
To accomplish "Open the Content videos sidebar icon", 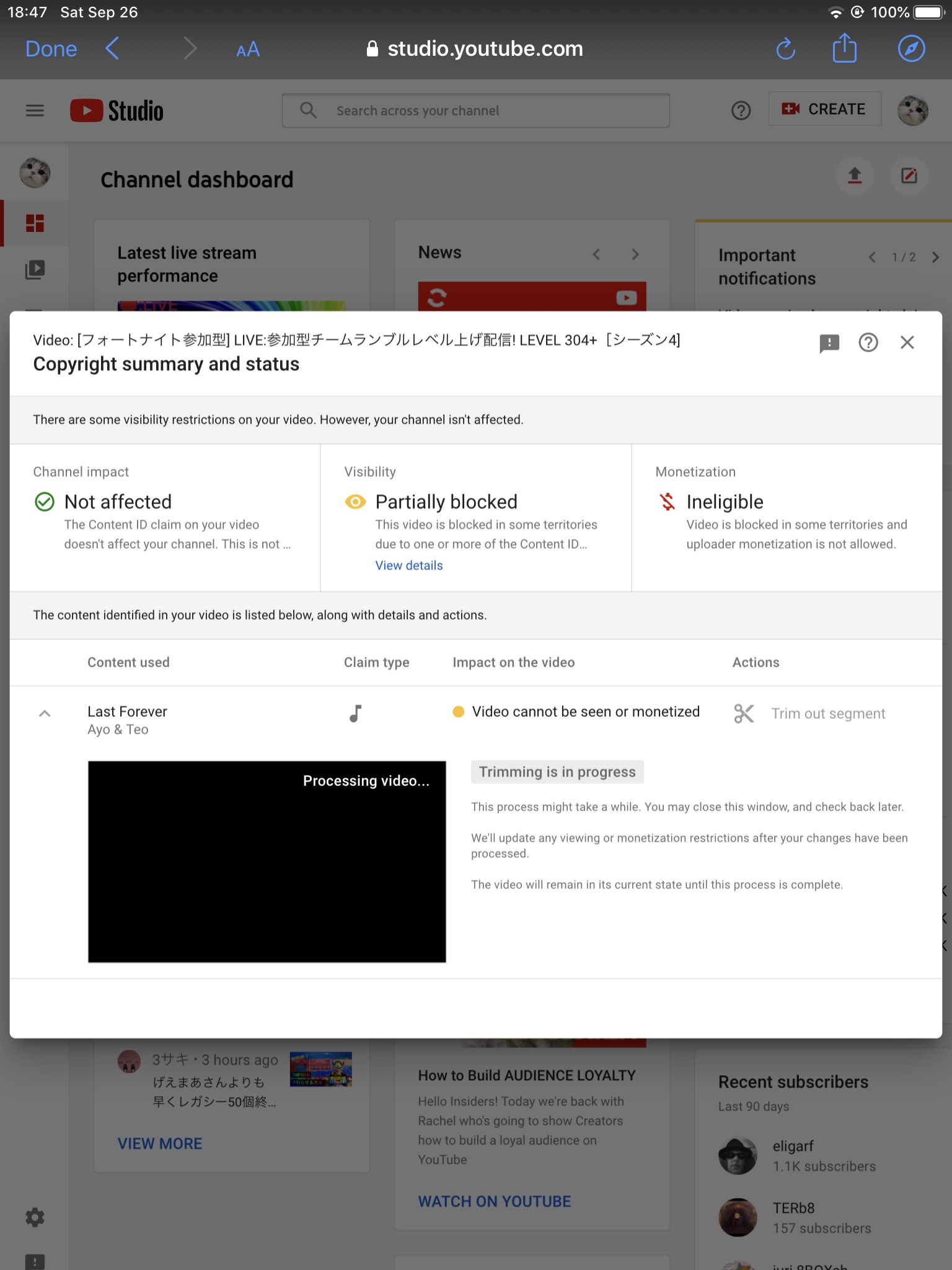I will (x=35, y=270).
